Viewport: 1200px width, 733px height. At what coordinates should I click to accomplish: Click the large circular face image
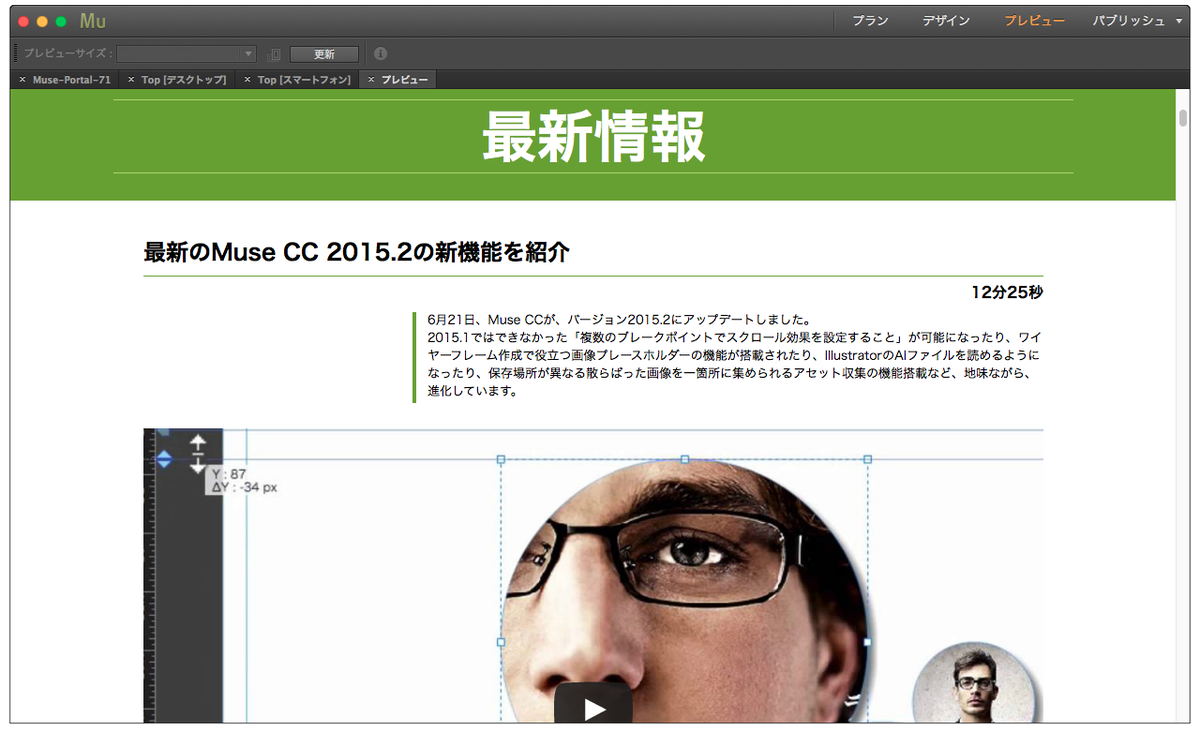click(684, 591)
